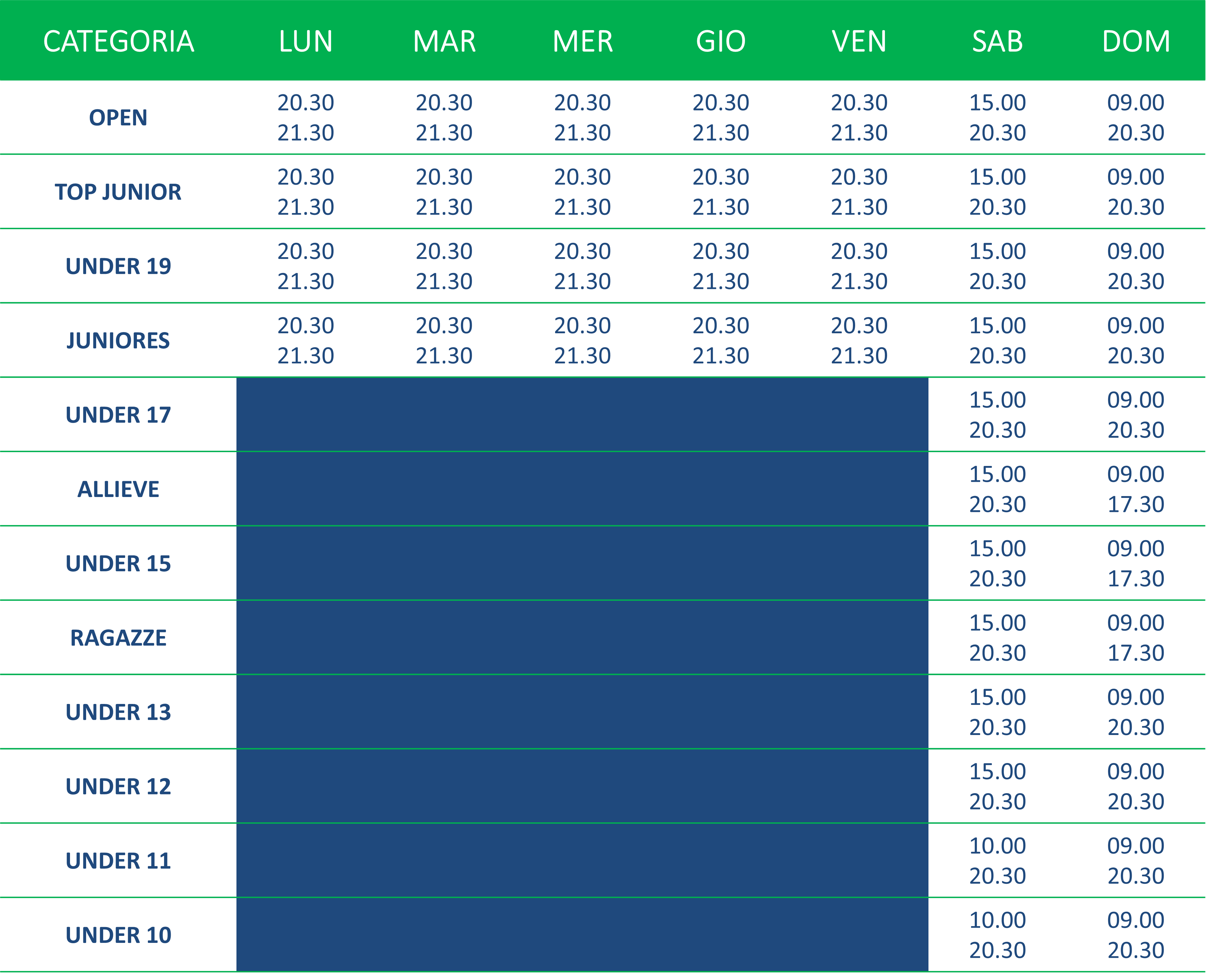Screen dimensions: 1206x980
Task: Select the JUNIORES category label
Action: (x=118, y=340)
